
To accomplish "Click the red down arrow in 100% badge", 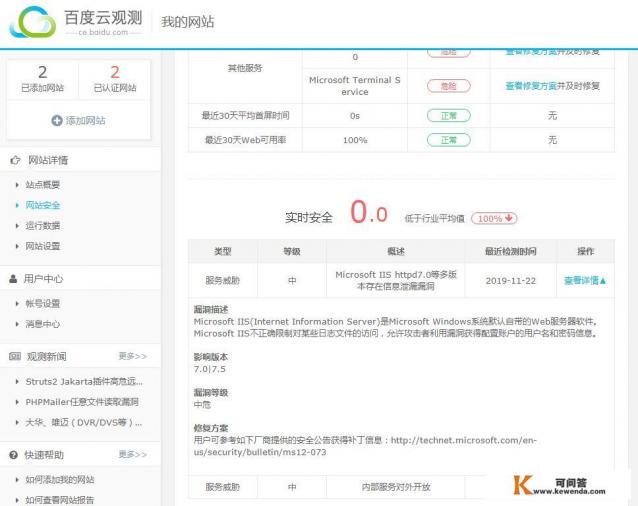I will point(509,218).
